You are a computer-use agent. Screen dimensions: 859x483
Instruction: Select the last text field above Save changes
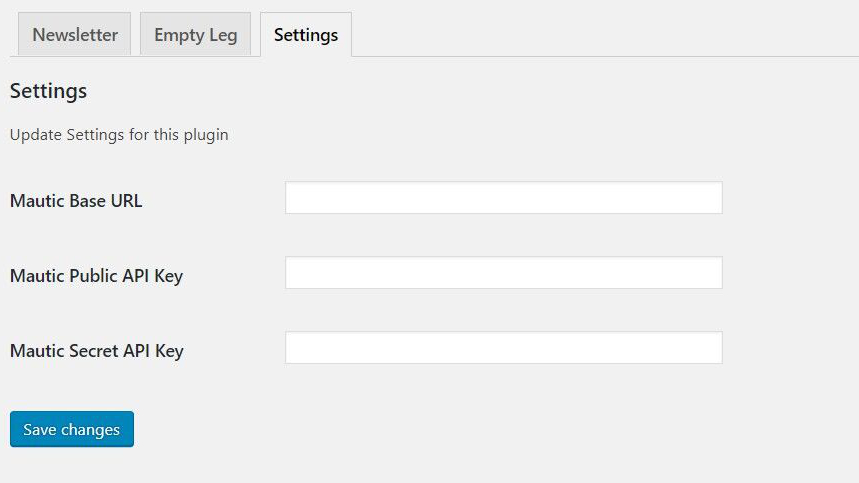(x=503, y=348)
